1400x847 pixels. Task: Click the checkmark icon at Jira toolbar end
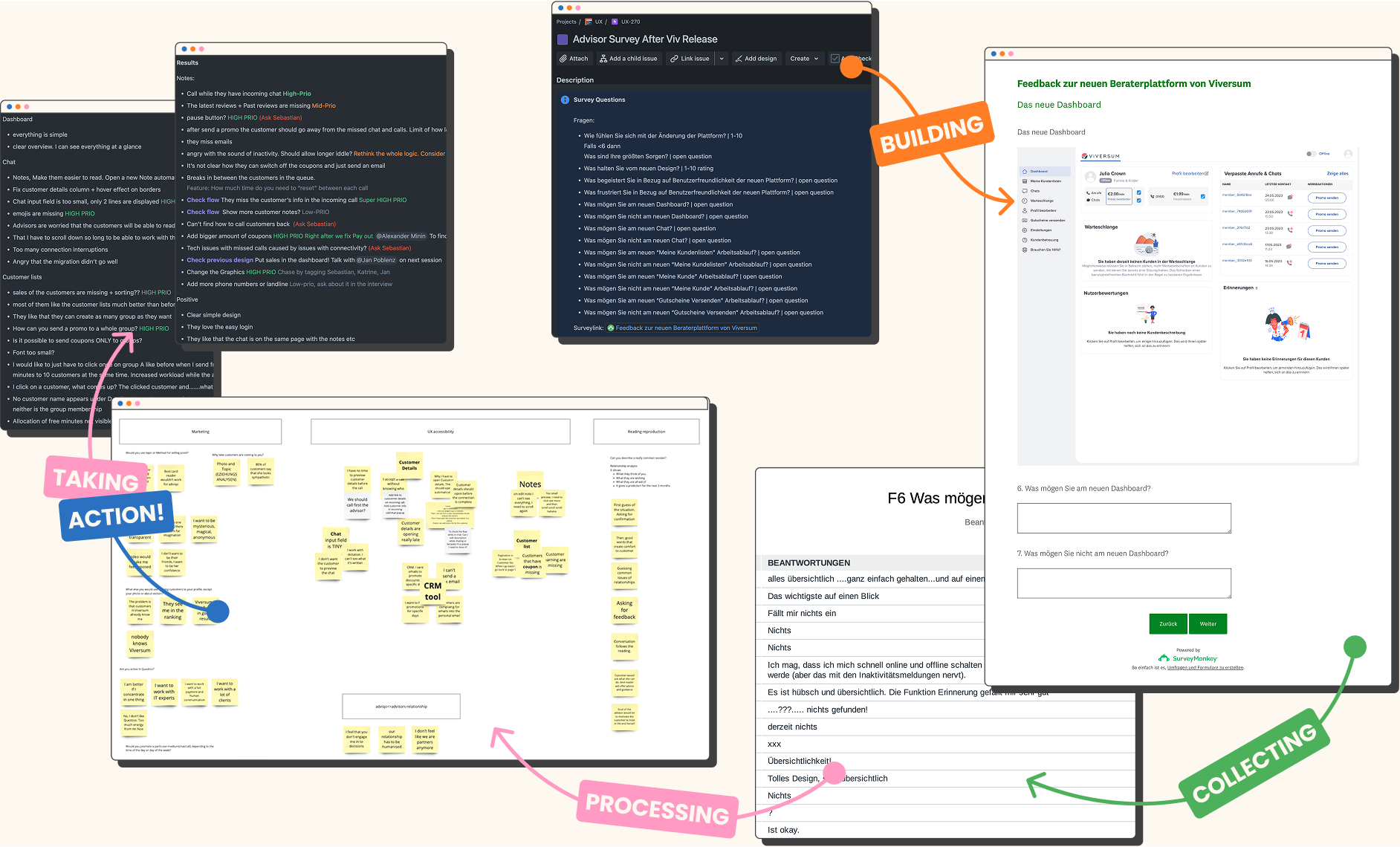coord(835,58)
